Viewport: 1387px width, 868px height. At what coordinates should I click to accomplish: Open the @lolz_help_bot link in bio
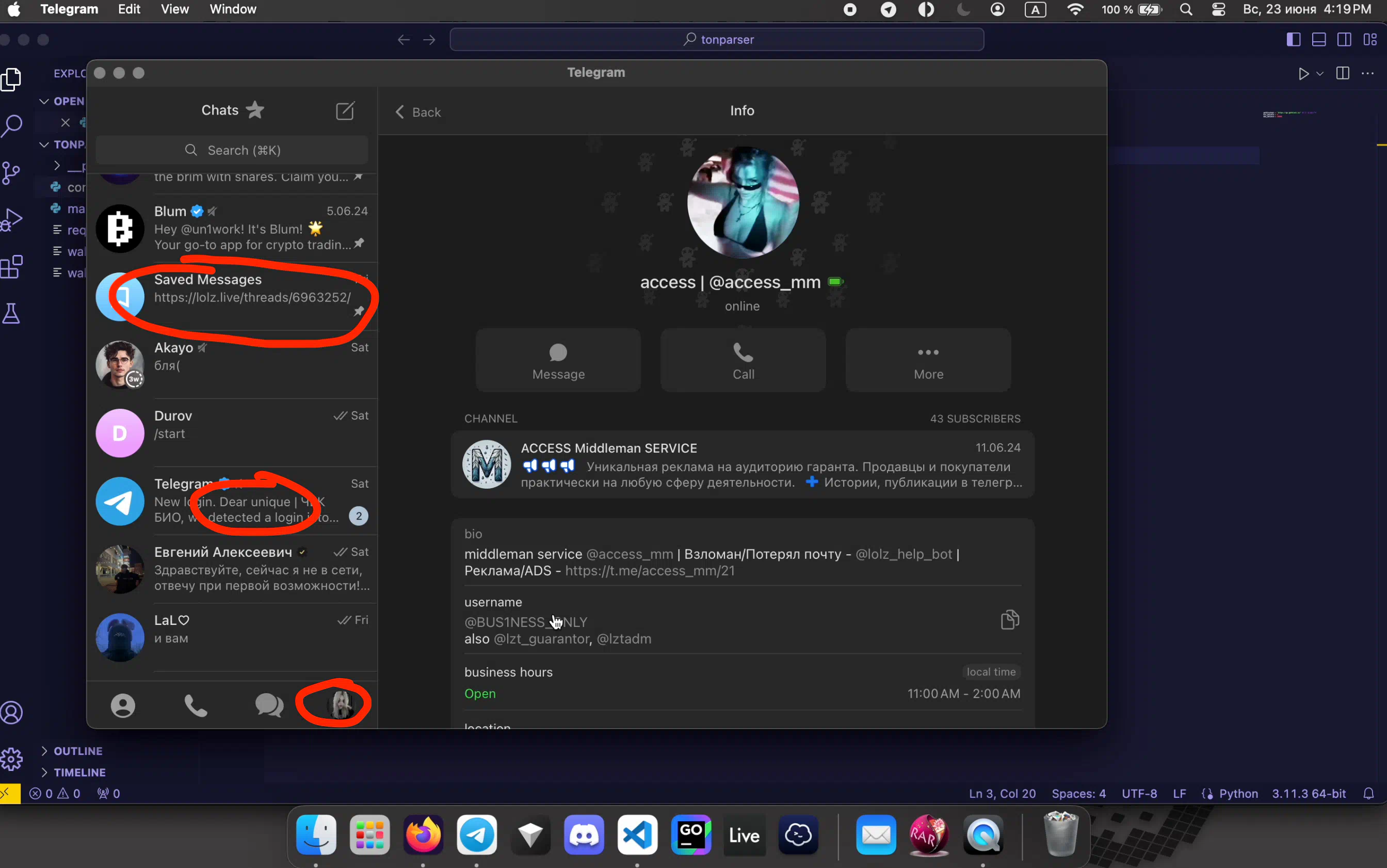pos(904,554)
